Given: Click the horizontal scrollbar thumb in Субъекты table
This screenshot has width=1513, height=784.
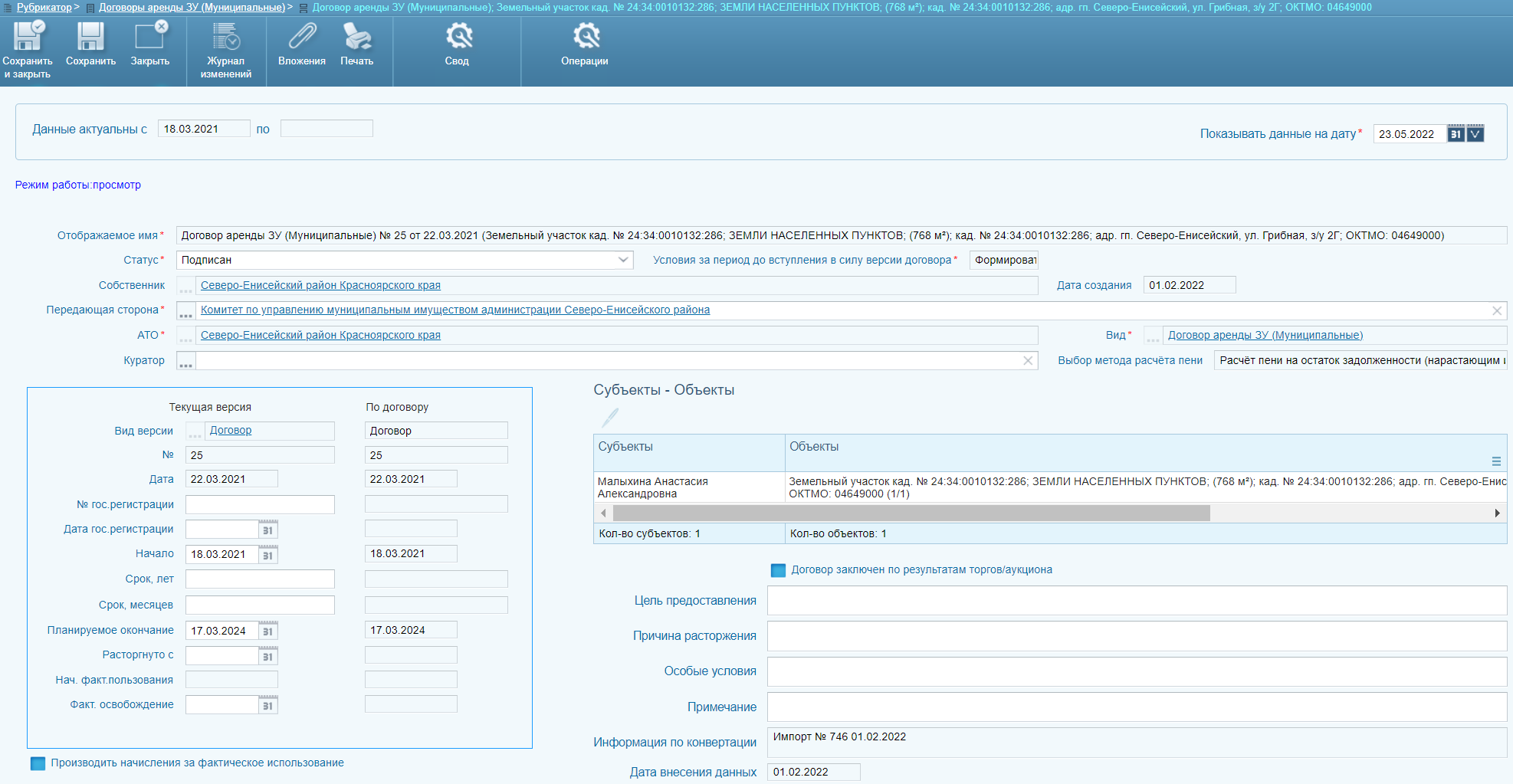Looking at the screenshot, I should [x=911, y=513].
